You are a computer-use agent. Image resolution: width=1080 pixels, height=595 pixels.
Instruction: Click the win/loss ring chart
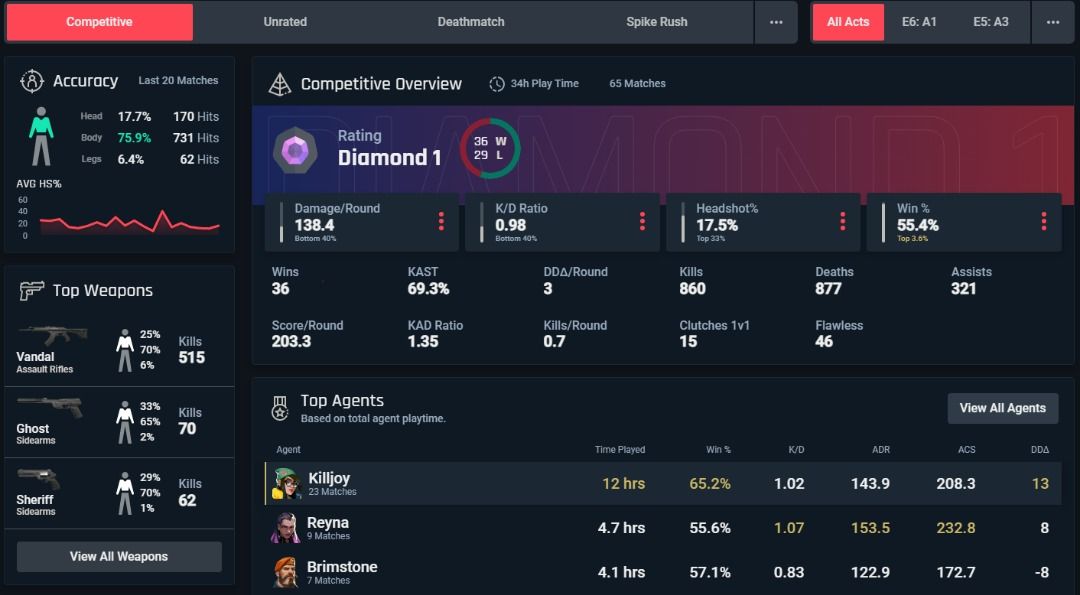[490, 149]
